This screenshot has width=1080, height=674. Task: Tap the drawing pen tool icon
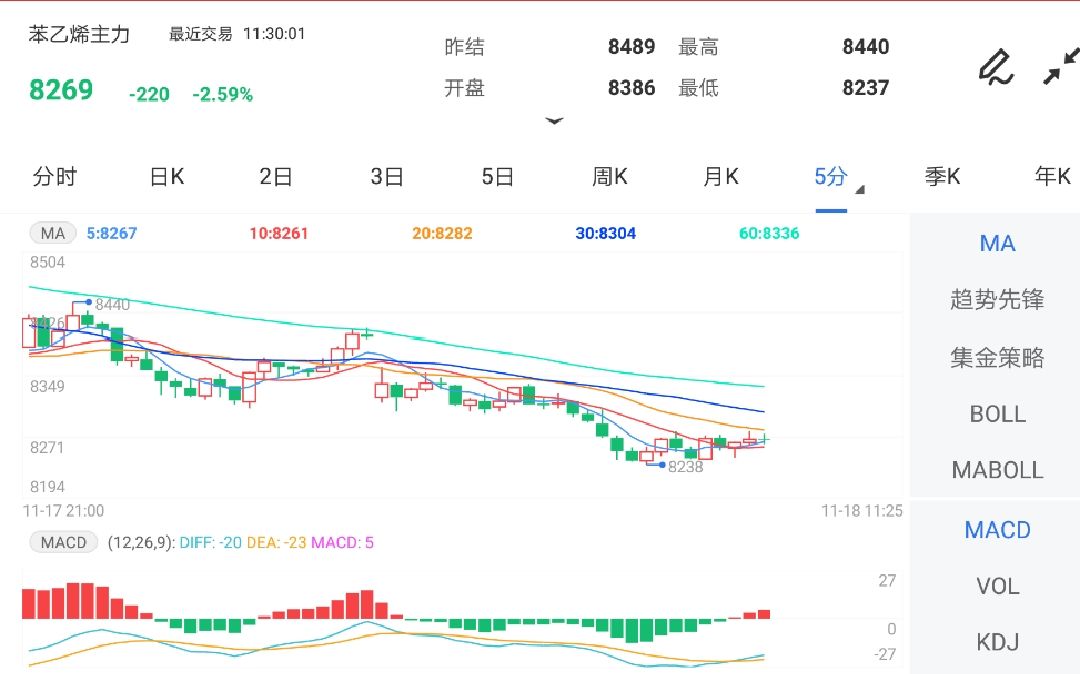996,67
